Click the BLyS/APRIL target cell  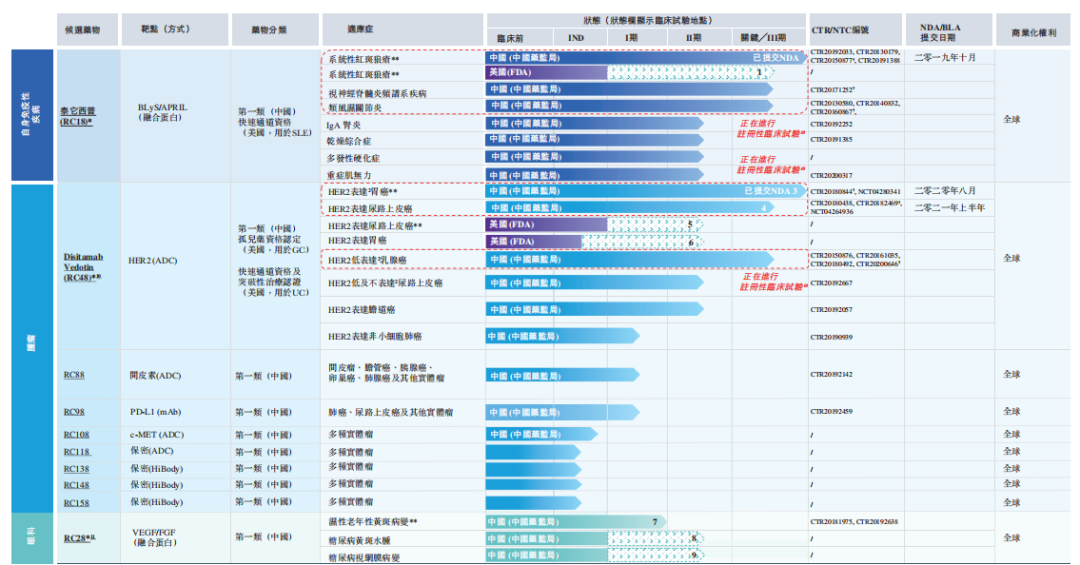[x=163, y=112]
